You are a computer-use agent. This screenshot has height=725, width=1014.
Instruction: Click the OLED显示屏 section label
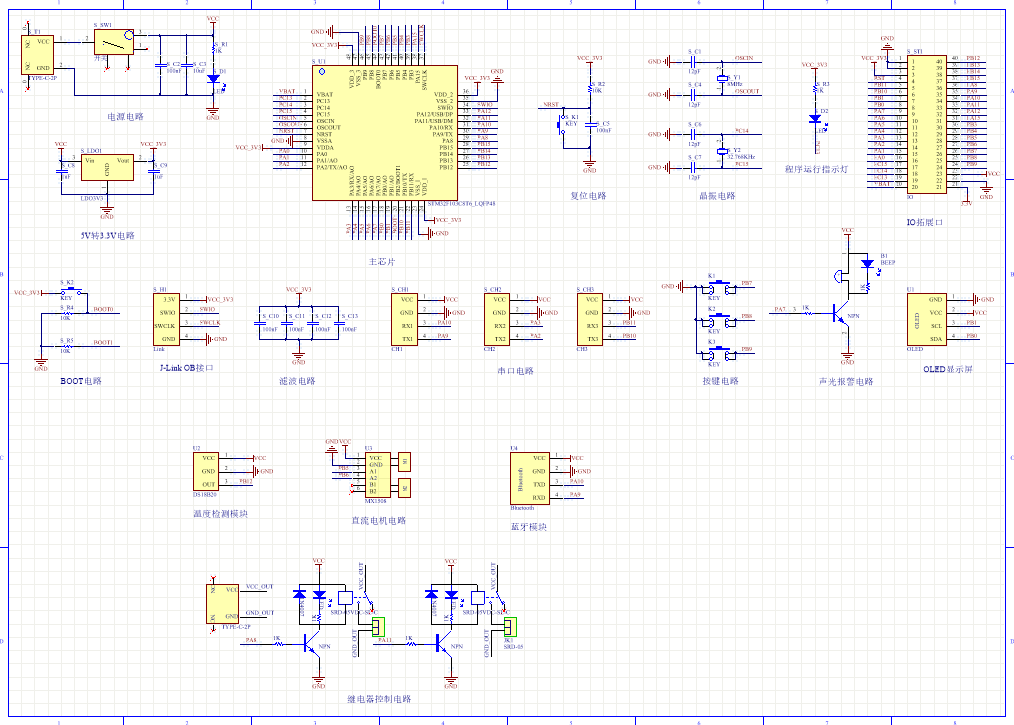[948, 369]
